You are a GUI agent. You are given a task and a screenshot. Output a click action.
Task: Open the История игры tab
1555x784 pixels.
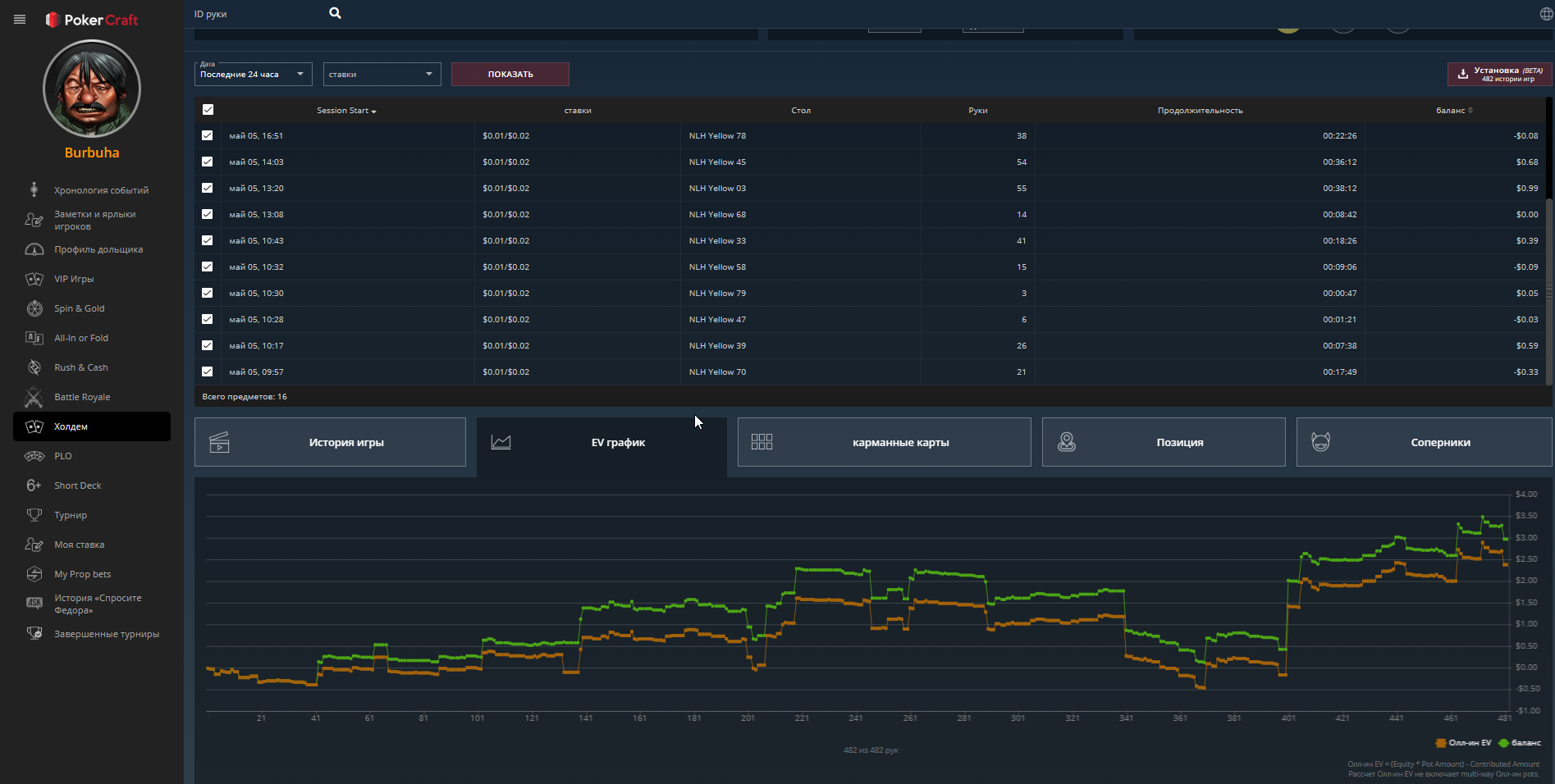pyautogui.click(x=330, y=442)
